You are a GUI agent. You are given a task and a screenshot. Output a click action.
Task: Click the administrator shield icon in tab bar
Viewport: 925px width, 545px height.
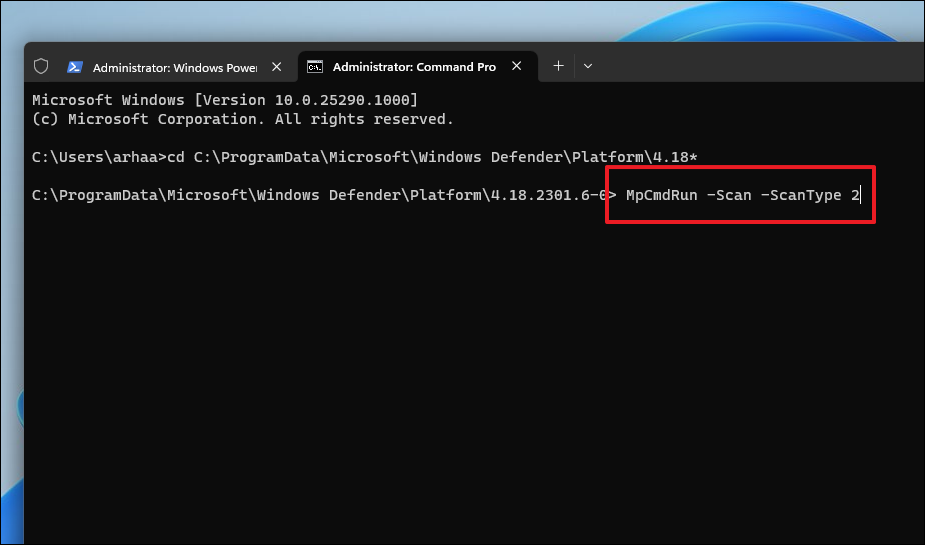coord(41,66)
